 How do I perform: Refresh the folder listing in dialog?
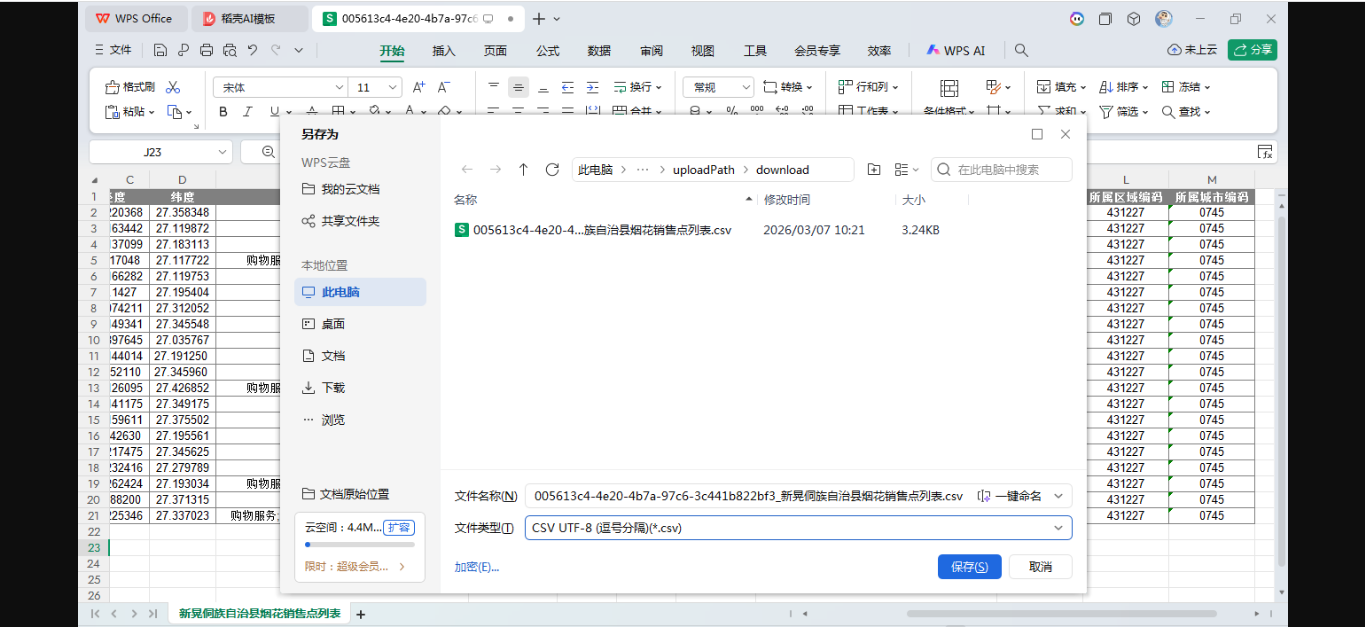[552, 170]
